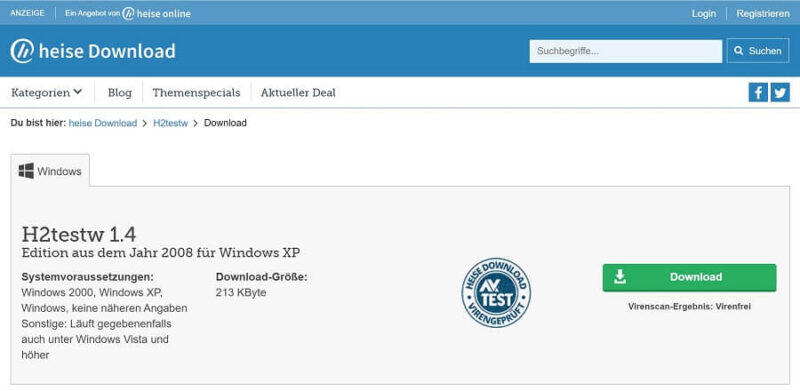Click the AV-Test Virengeprüft seal

[496, 292]
